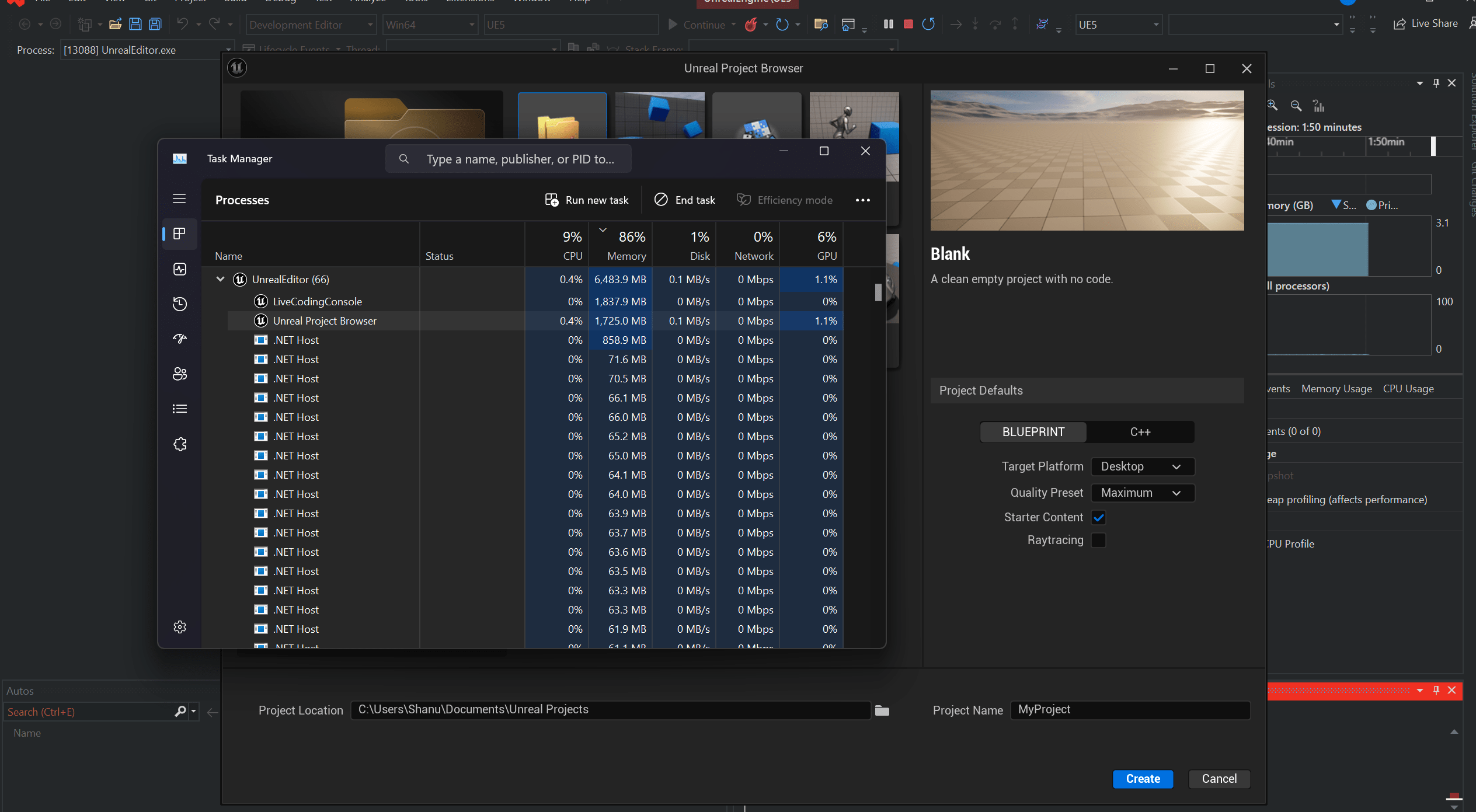
Task: Stop debugging with the red square icon
Action: (908, 24)
